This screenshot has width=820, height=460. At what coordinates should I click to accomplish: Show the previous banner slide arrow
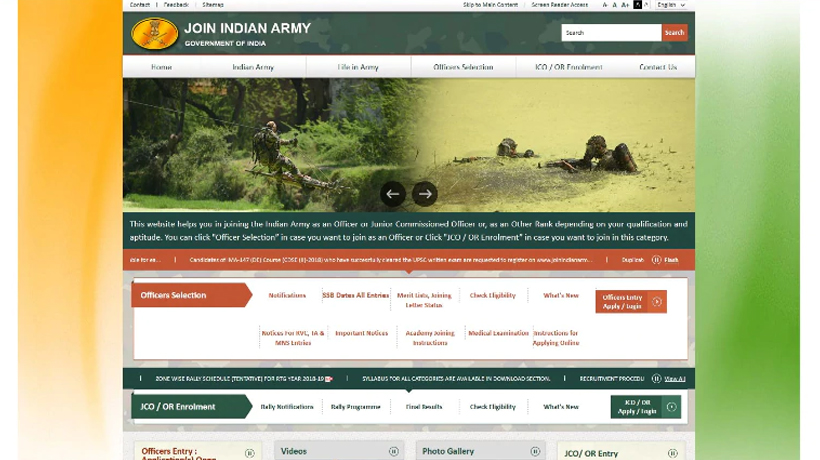point(393,194)
